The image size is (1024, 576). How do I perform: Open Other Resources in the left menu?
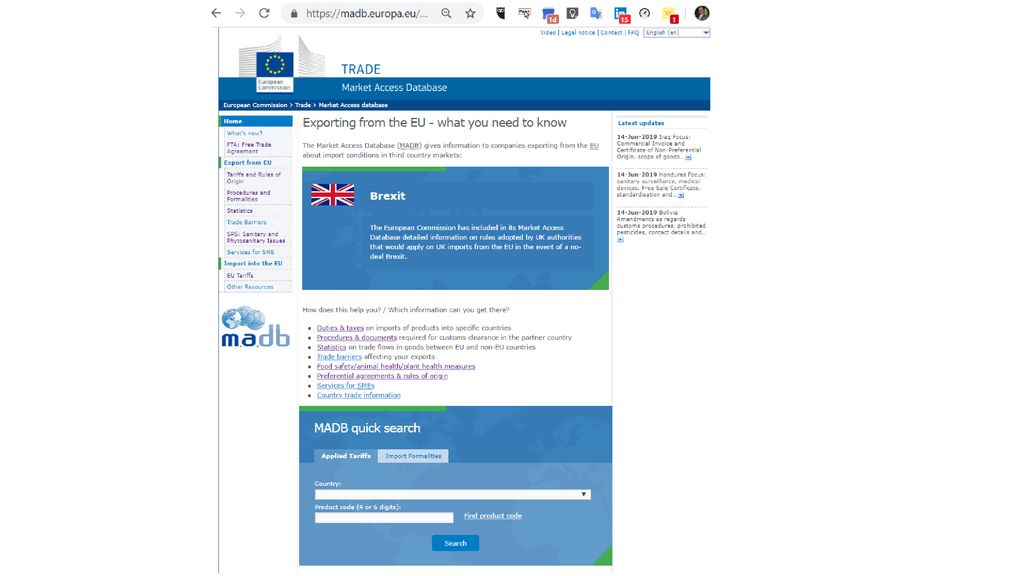click(x=250, y=287)
